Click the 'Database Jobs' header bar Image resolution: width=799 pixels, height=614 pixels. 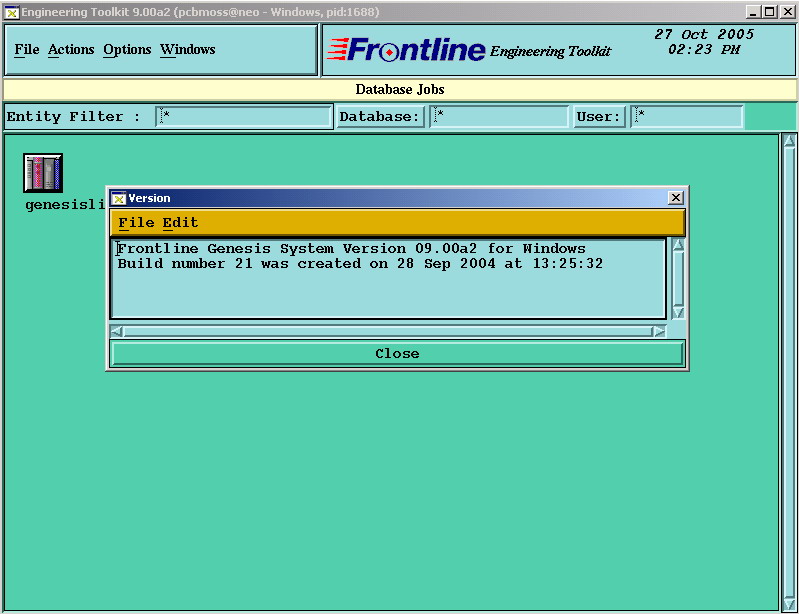pyautogui.click(x=400, y=90)
